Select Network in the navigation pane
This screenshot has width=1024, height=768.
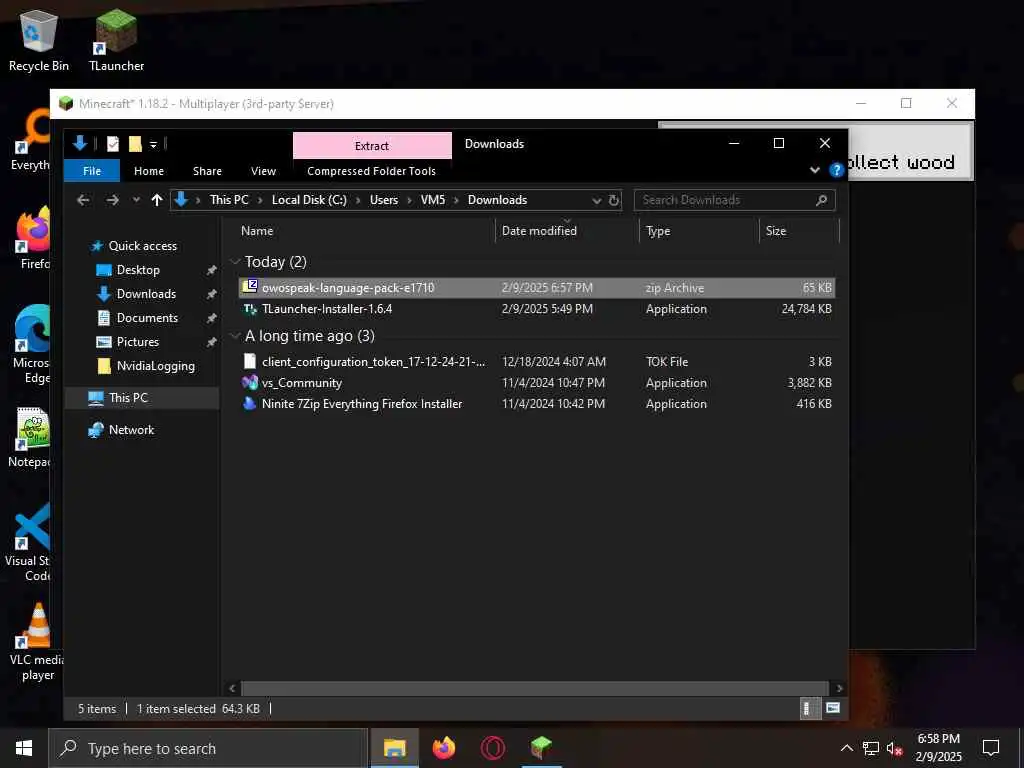[x=131, y=430]
